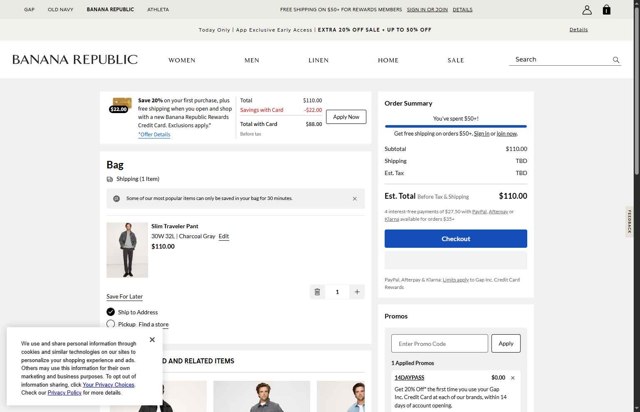Increase quantity with plus button

pyautogui.click(x=357, y=292)
